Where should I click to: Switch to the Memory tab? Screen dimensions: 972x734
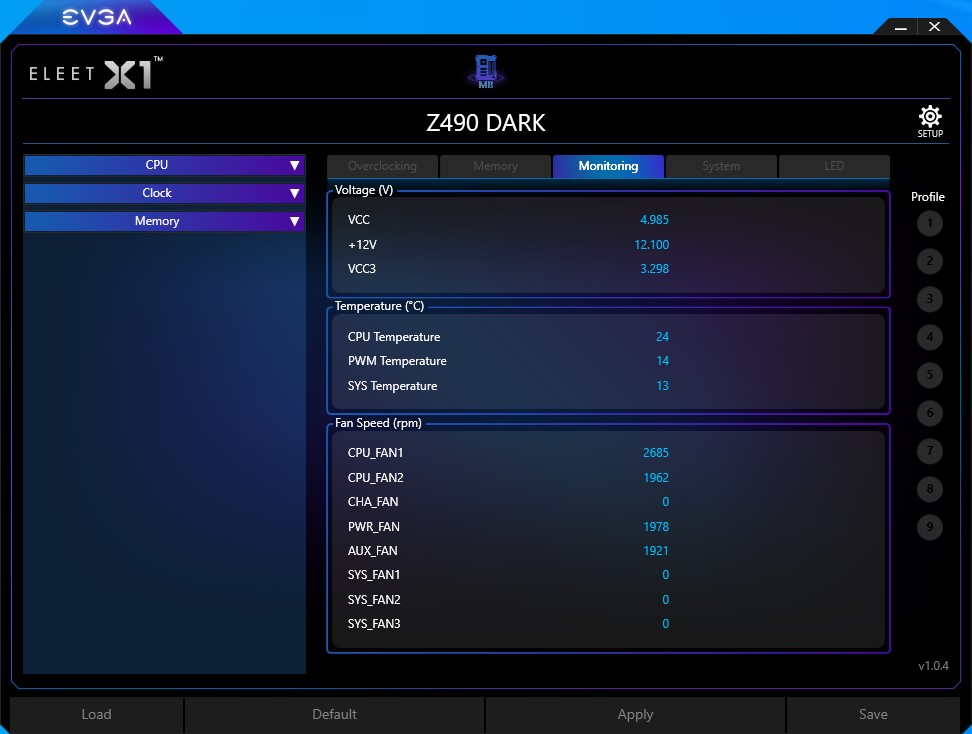click(x=495, y=166)
